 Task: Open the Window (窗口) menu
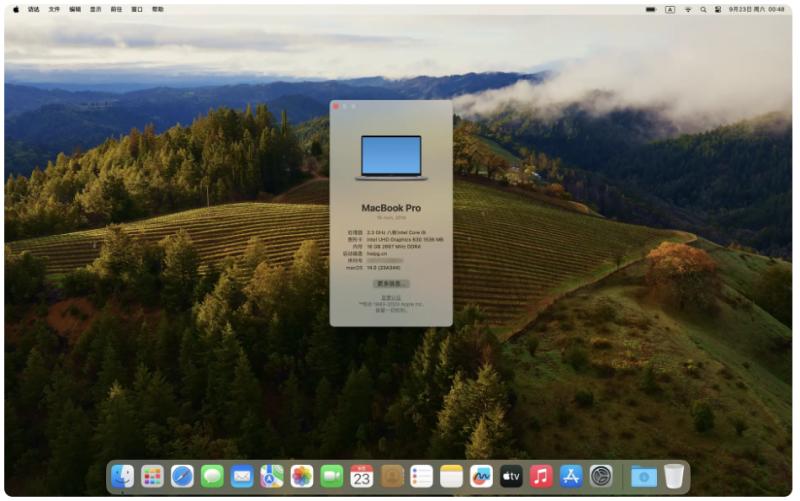tap(137, 9)
